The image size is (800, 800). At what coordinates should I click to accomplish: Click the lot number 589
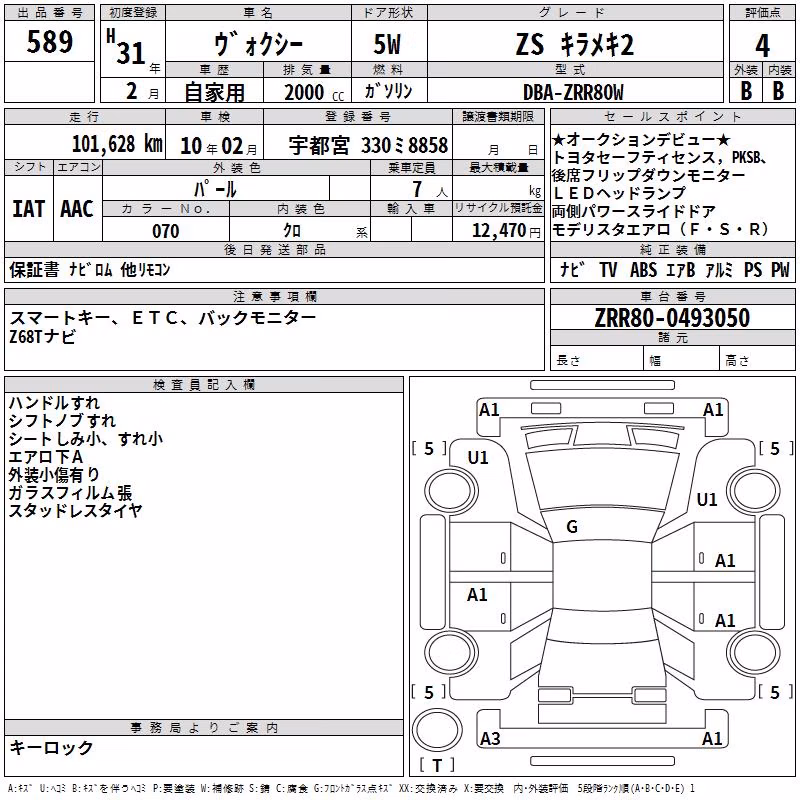(x=49, y=41)
